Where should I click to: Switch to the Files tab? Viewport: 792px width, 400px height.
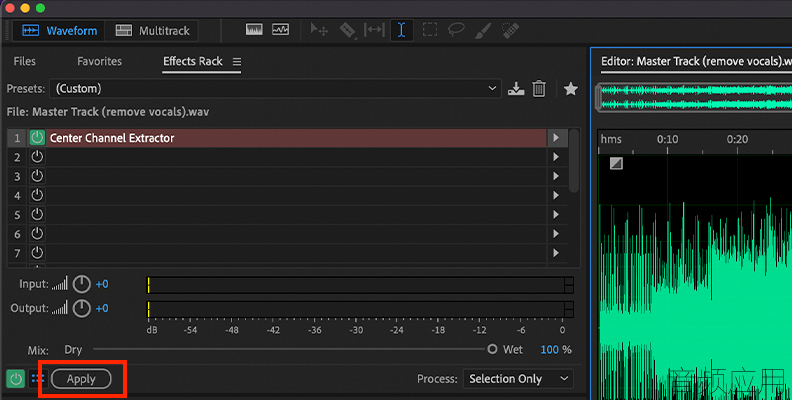pos(24,61)
